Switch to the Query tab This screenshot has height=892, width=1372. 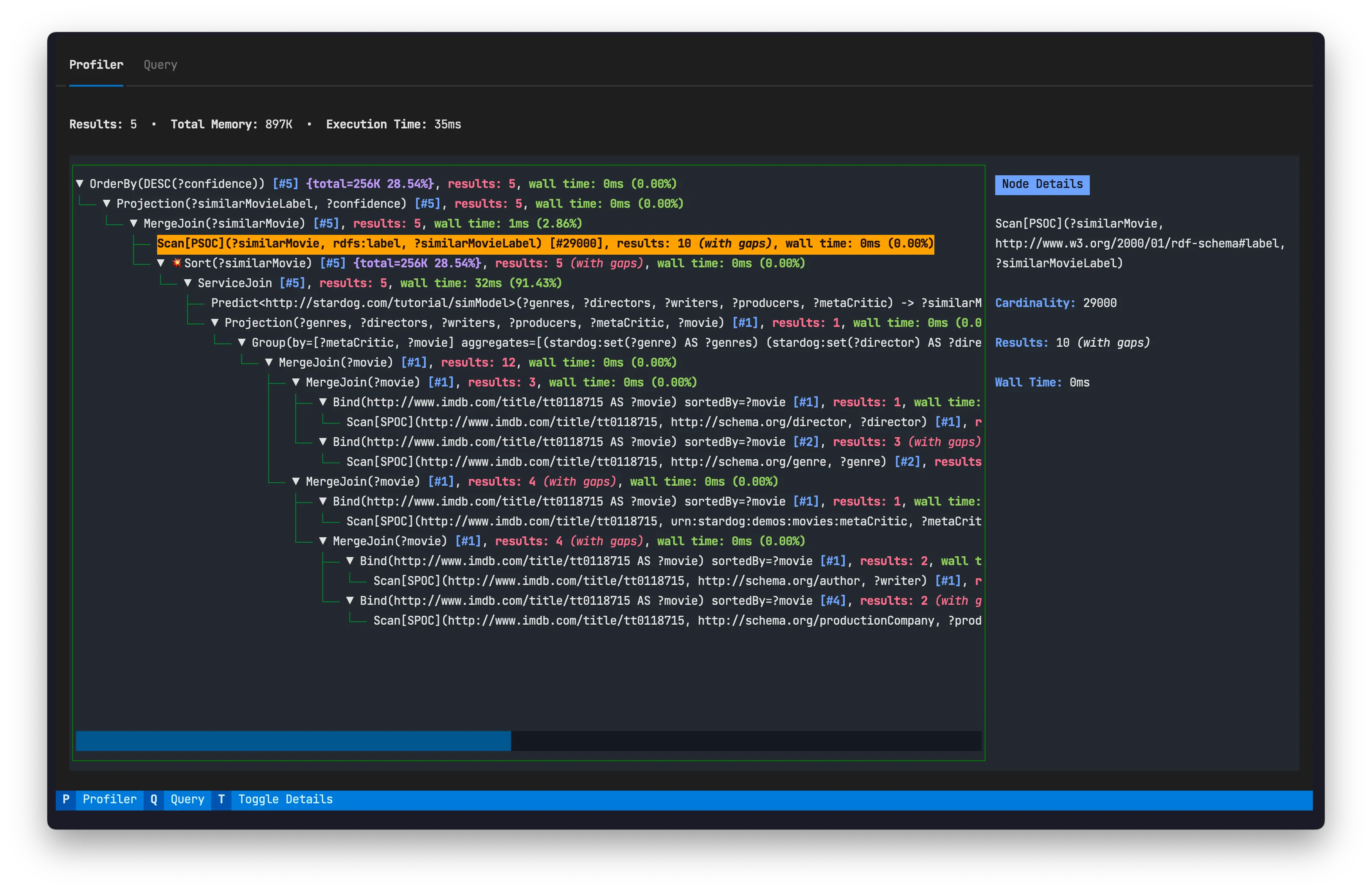[x=160, y=65]
